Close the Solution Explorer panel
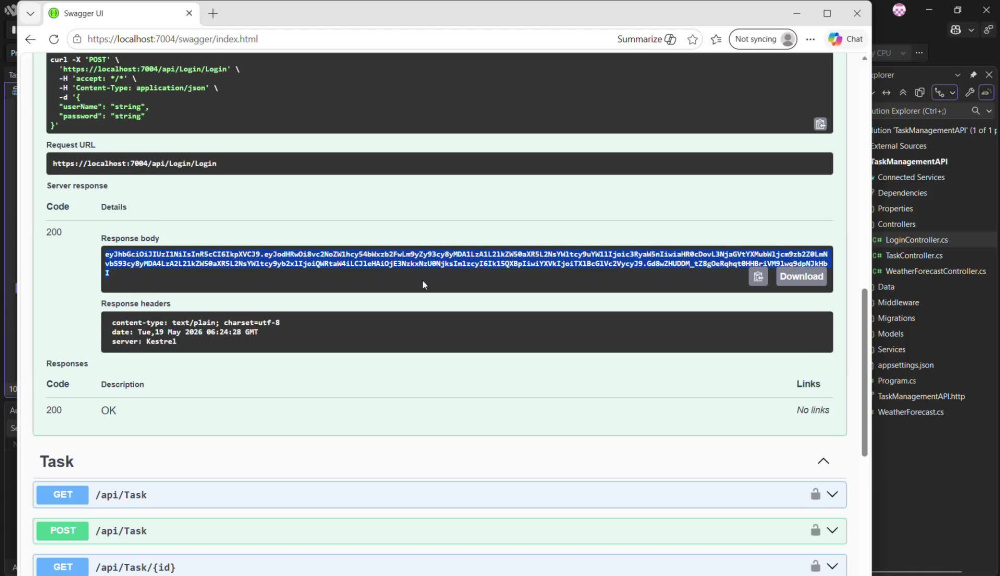The image size is (1000, 576). [x=989, y=75]
